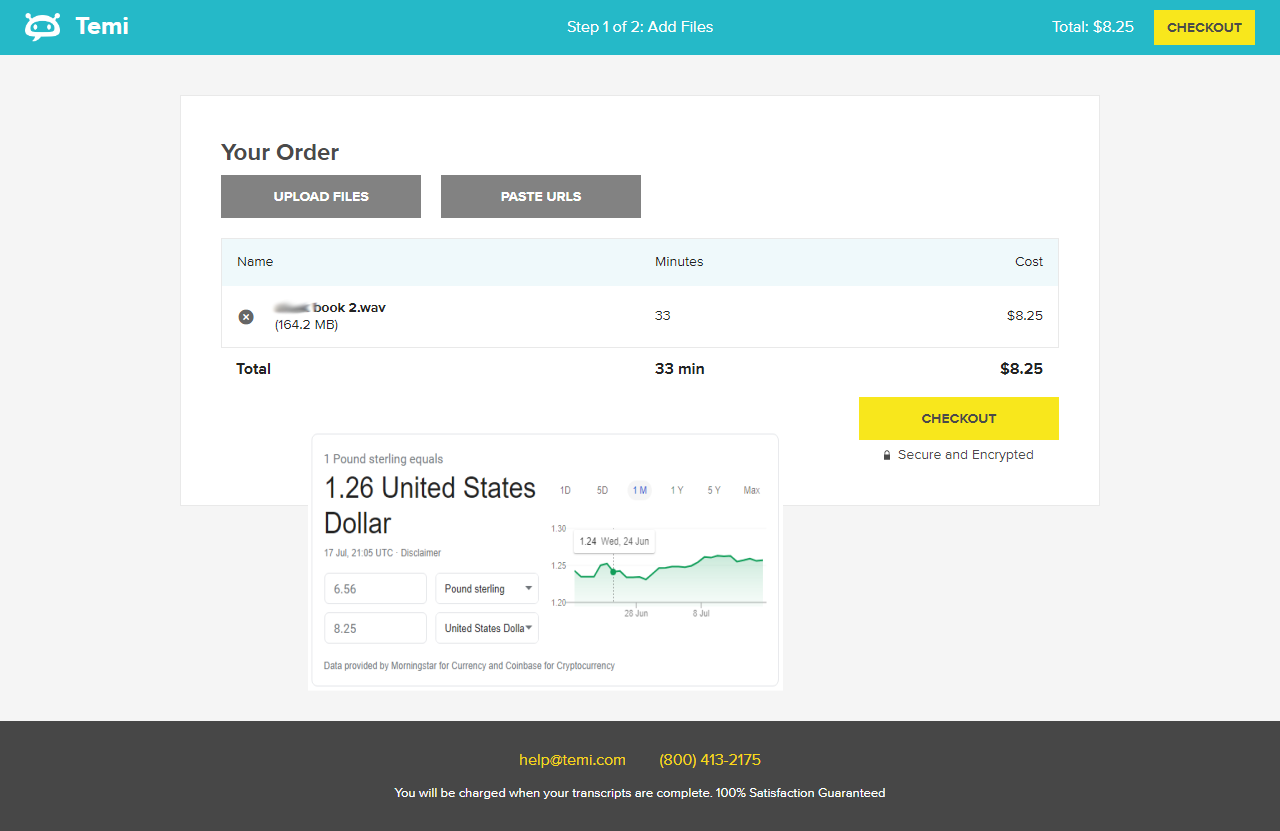Switch chart to Max range
Viewport: 1280px width, 831px height.
coord(752,490)
